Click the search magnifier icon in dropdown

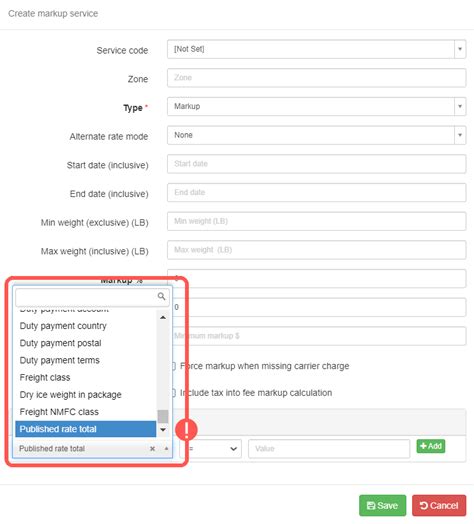(161, 296)
